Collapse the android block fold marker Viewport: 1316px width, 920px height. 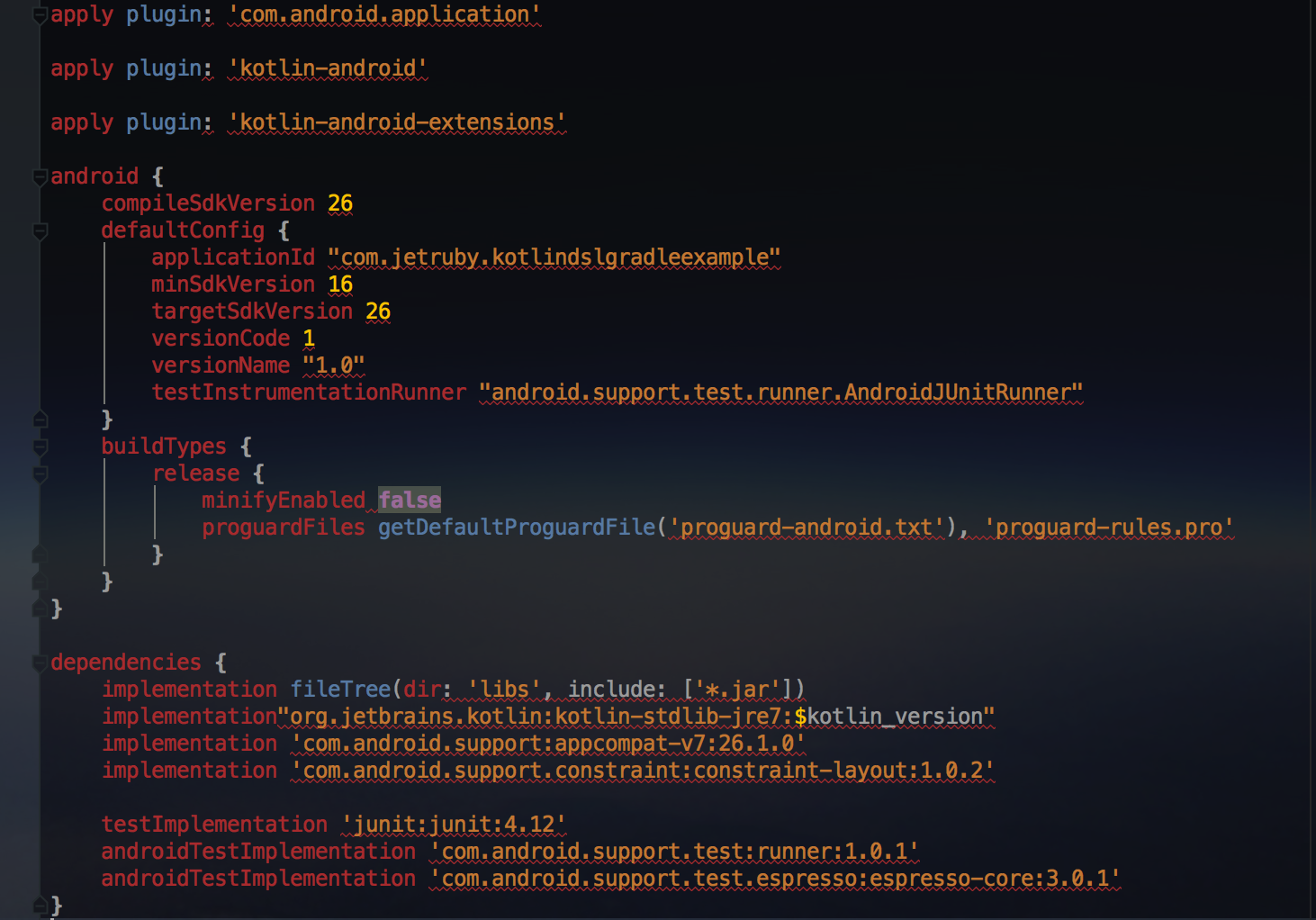[39, 176]
